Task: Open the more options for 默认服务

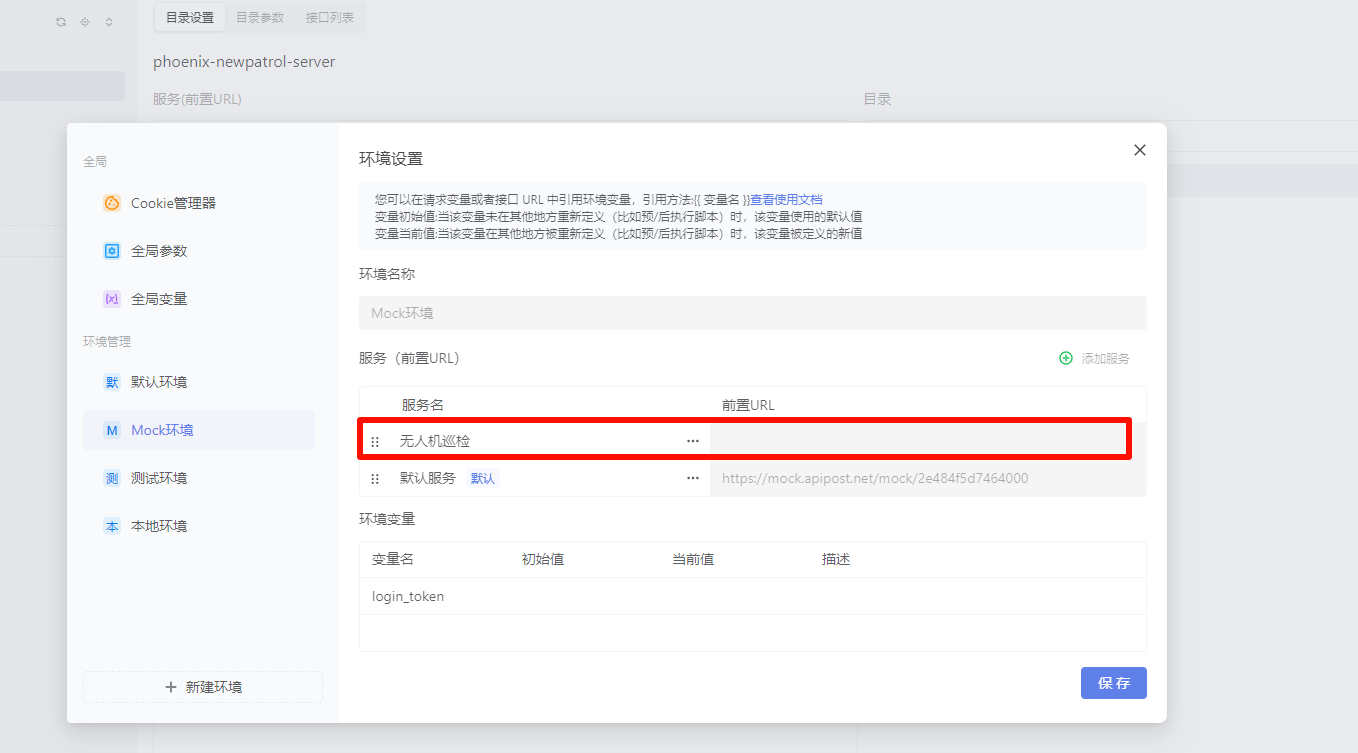Action: (693, 479)
